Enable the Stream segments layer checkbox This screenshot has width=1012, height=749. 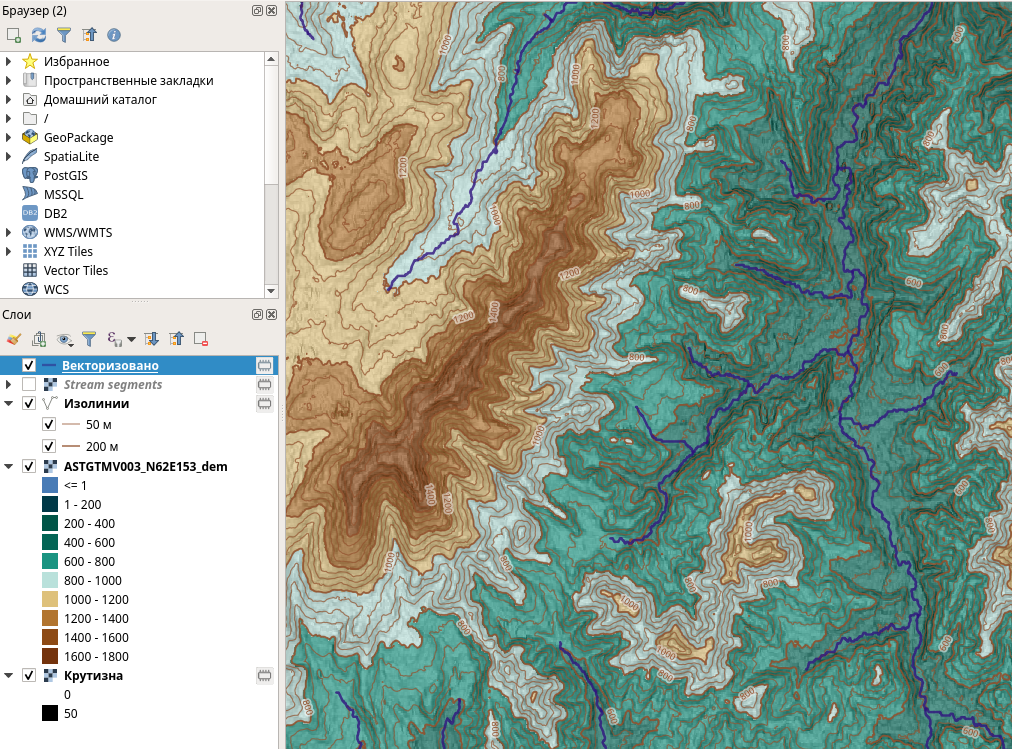point(29,385)
